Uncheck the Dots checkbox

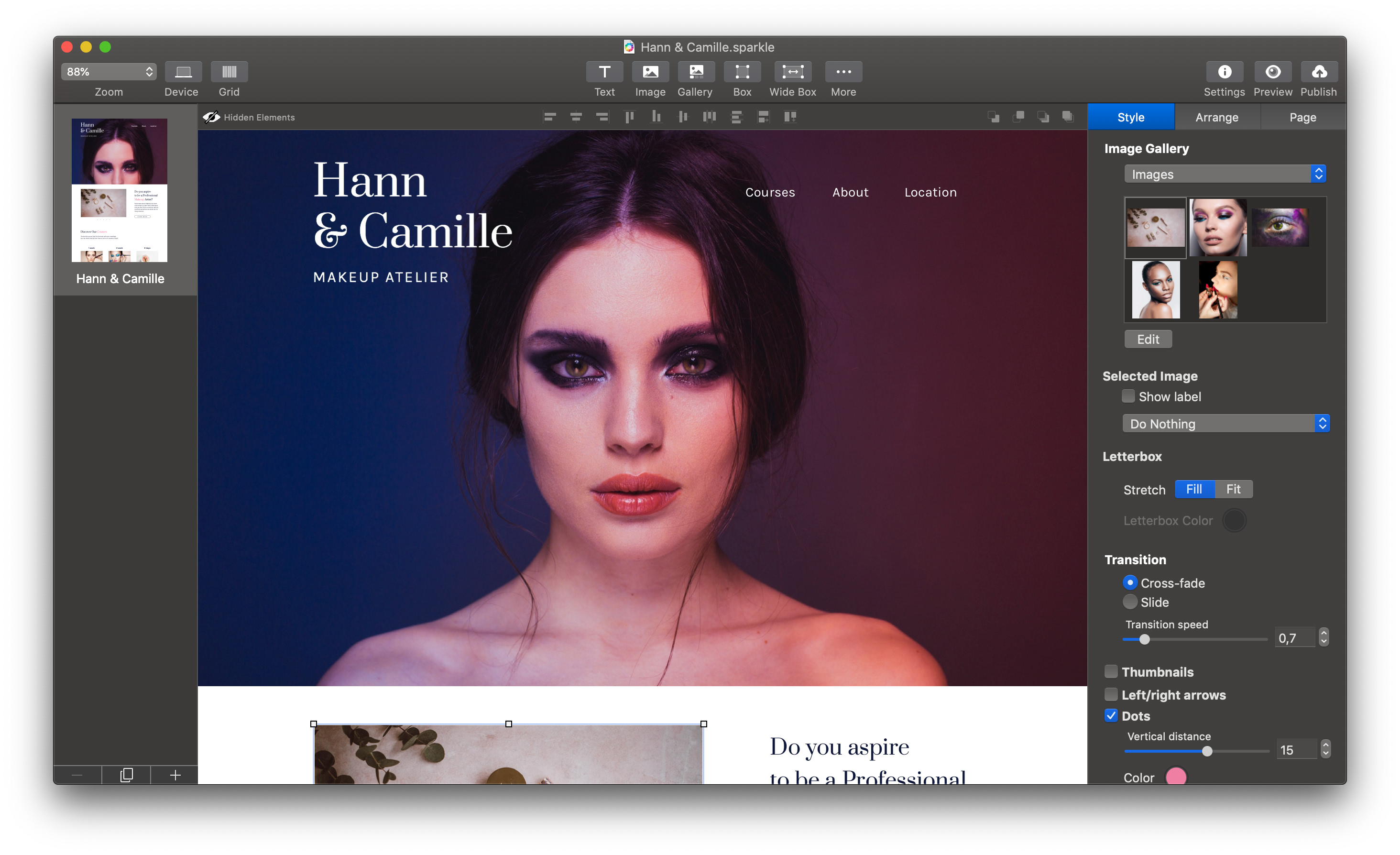tap(1111, 716)
